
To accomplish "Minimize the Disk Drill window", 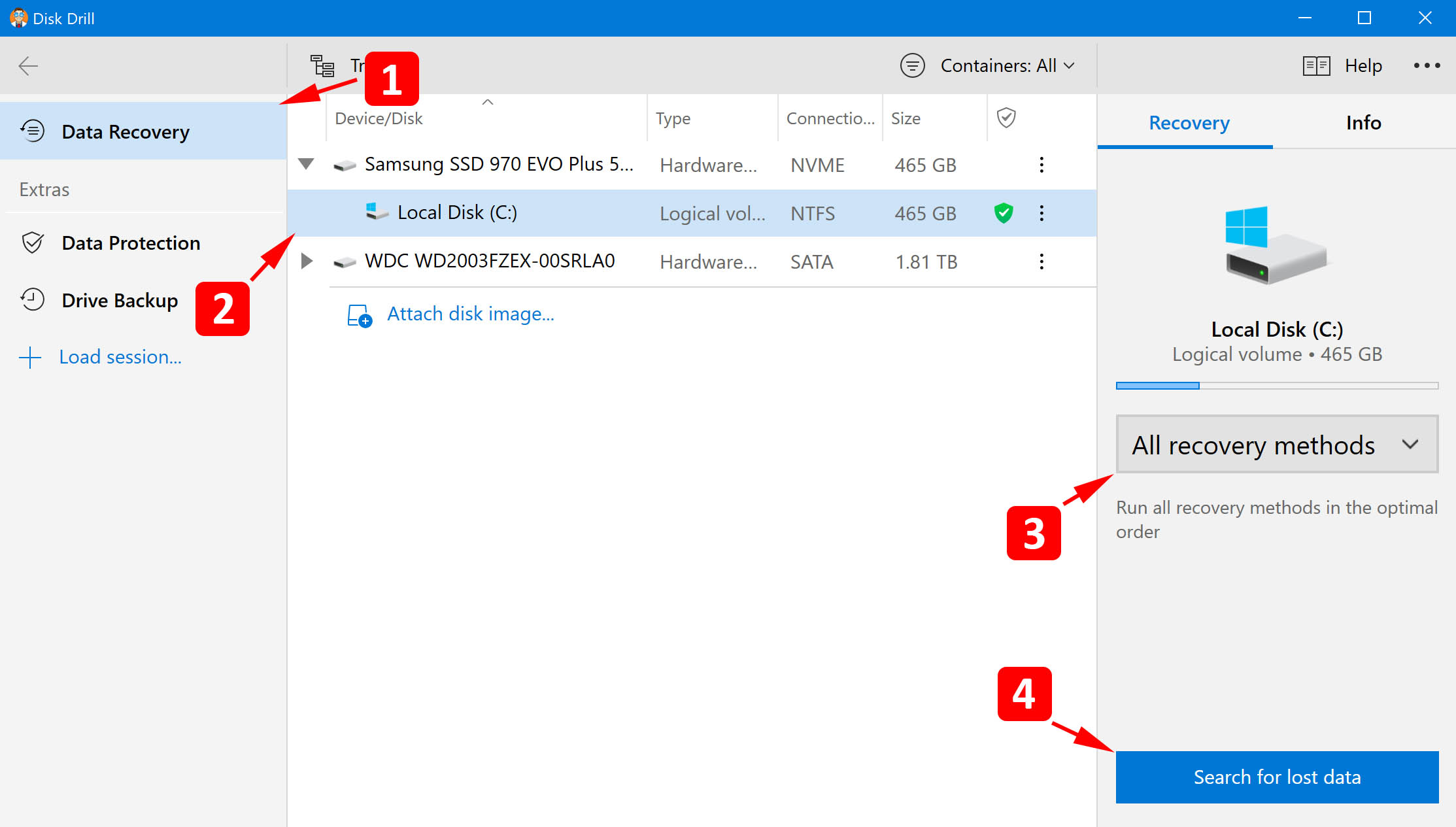I will 1304,18.
